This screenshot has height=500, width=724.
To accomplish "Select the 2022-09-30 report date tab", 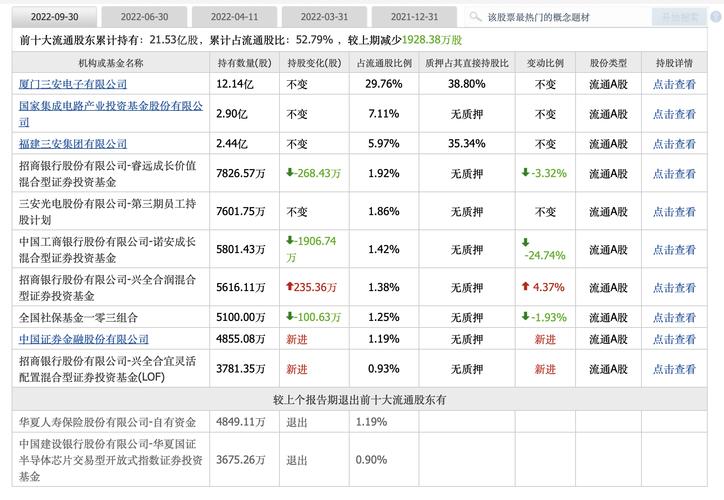I will [x=54, y=17].
